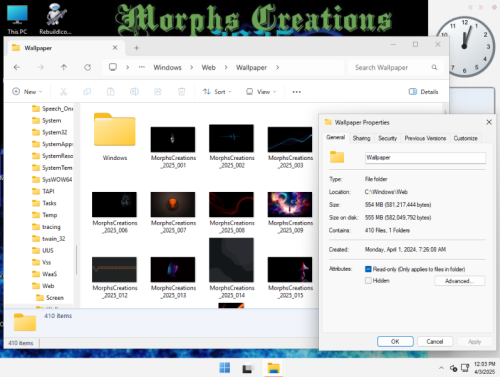500x377 pixels.
Task: Click File Explorer in the taskbar
Action: click(273, 368)
